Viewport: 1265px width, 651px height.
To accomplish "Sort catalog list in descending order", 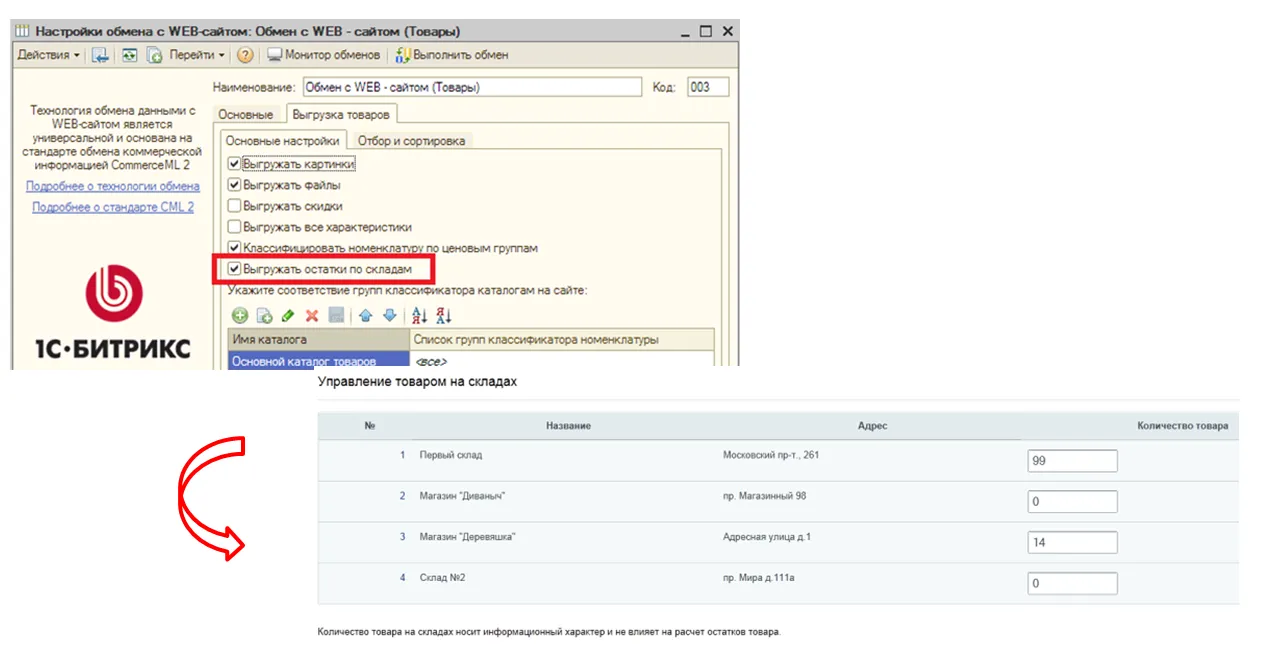I will click(444, 315).
